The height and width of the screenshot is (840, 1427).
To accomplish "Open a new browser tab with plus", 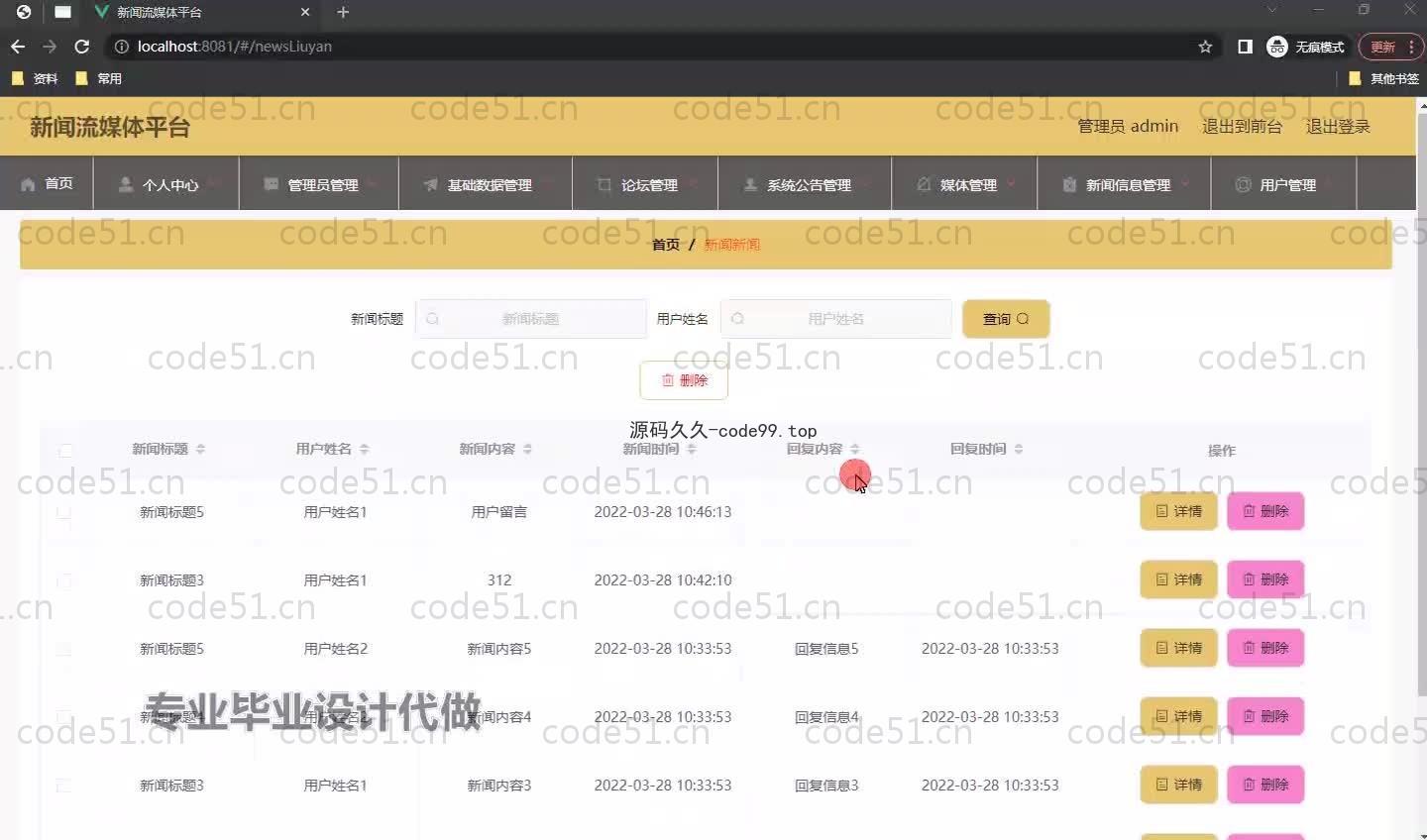I will tap(343, 12).
